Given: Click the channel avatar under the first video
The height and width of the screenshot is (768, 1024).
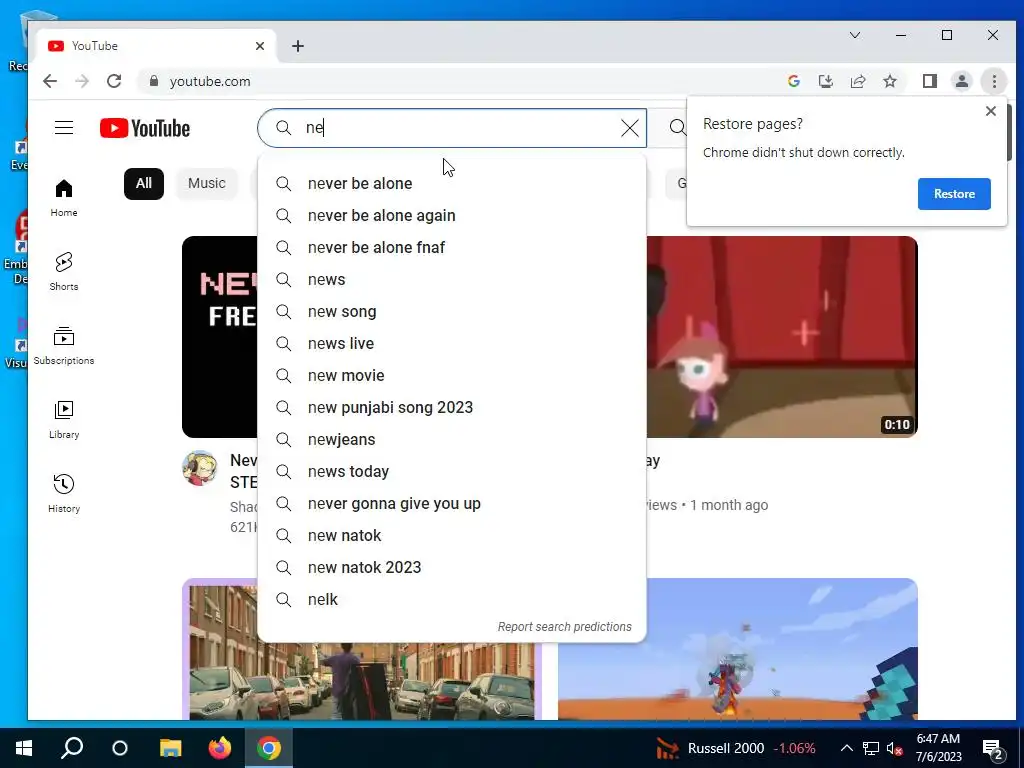Looking at the screenshot, I should (200, 468).
